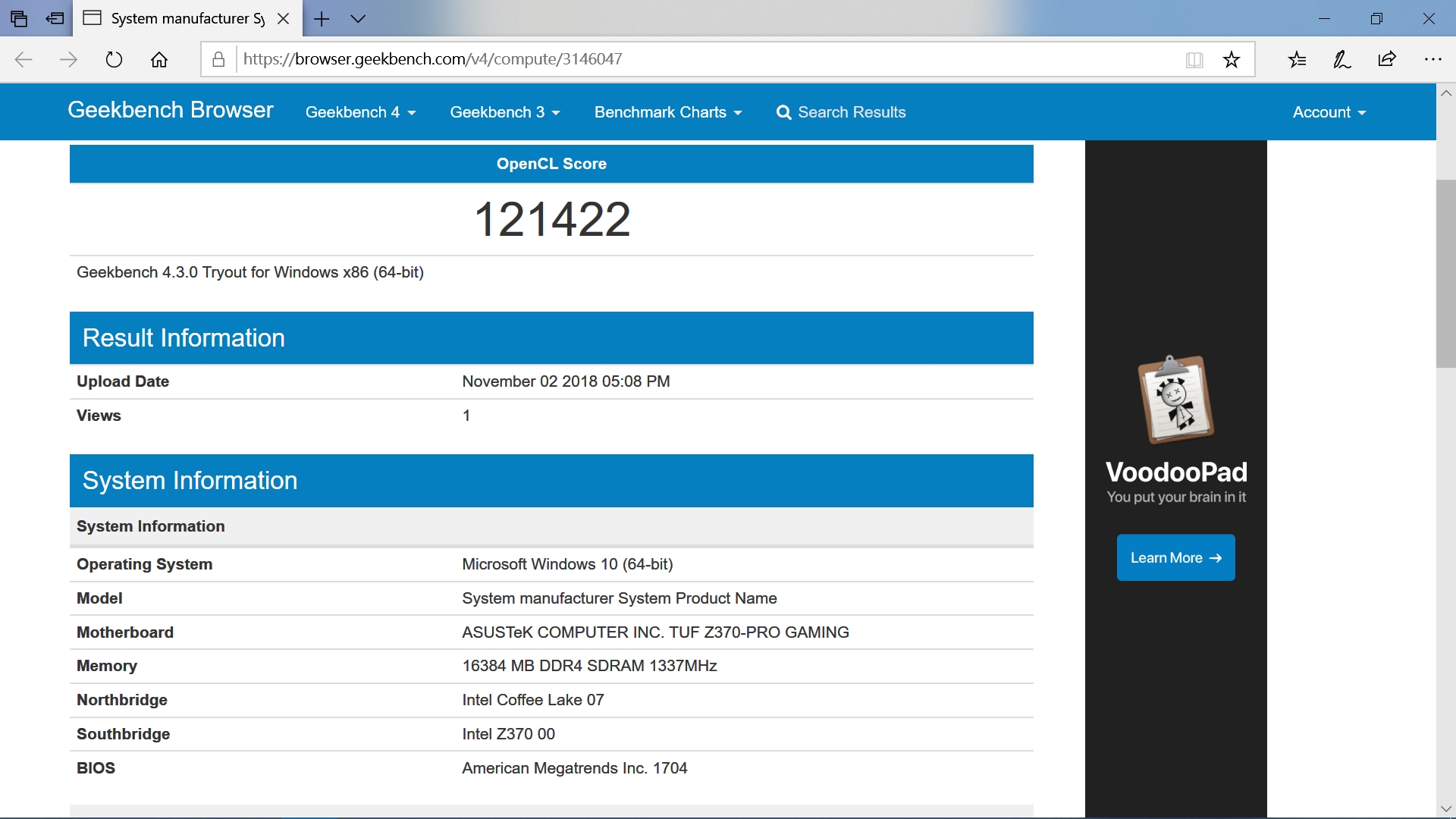Open Reading view icon in address bar
The height and width of the screenshot is (819, 1456).
pyautogui.click(x=1194, y=60)
